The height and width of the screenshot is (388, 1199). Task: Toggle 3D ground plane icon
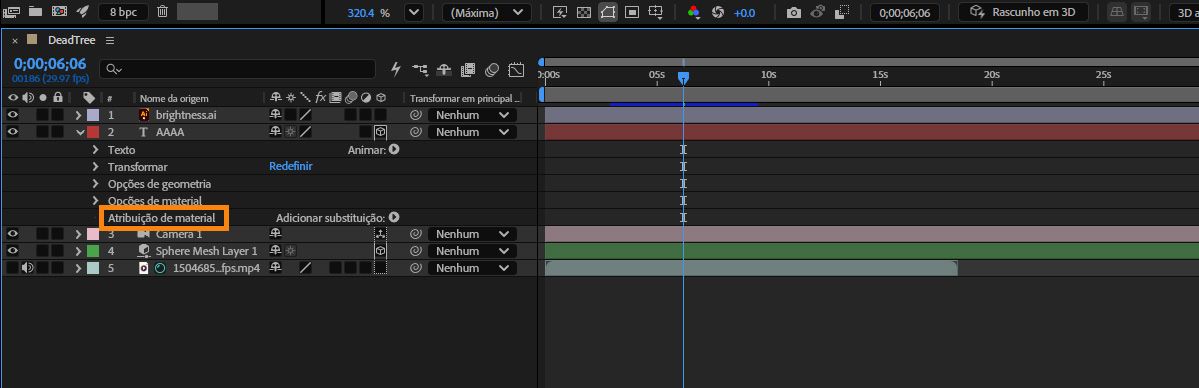point(1117,12)
